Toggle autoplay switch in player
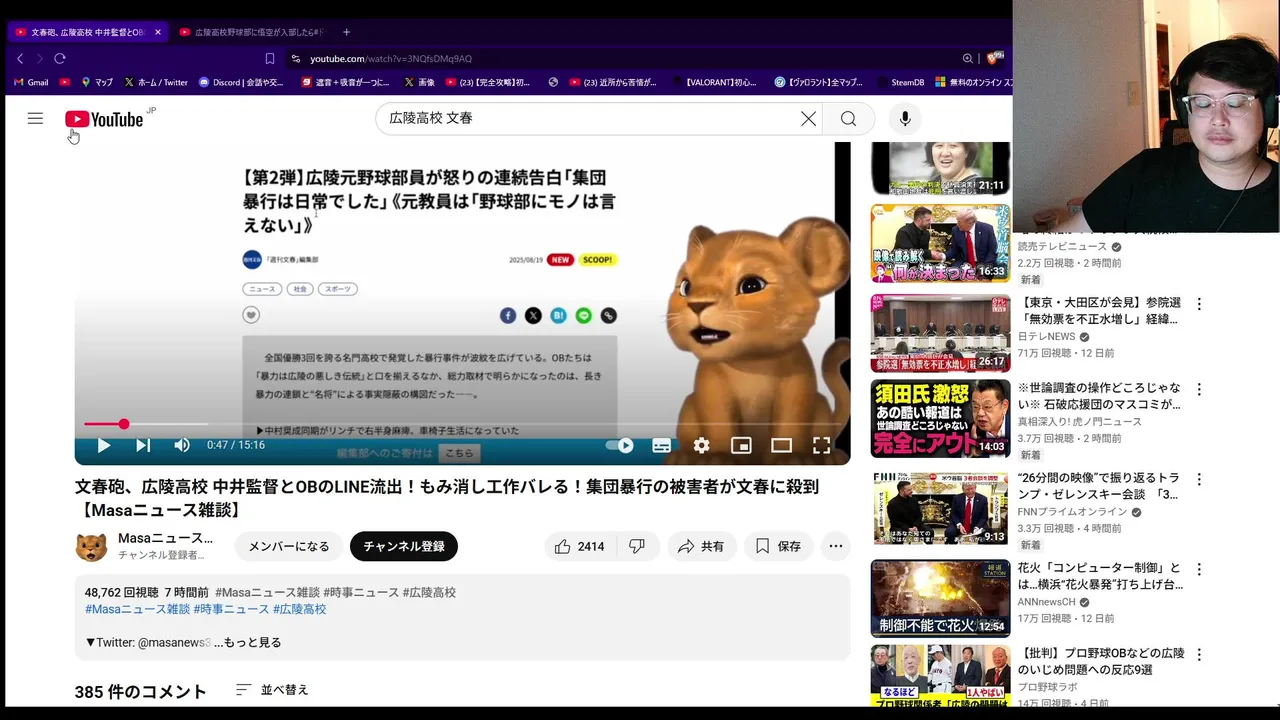The image size is (1280, 720). (x=620, y=446)
